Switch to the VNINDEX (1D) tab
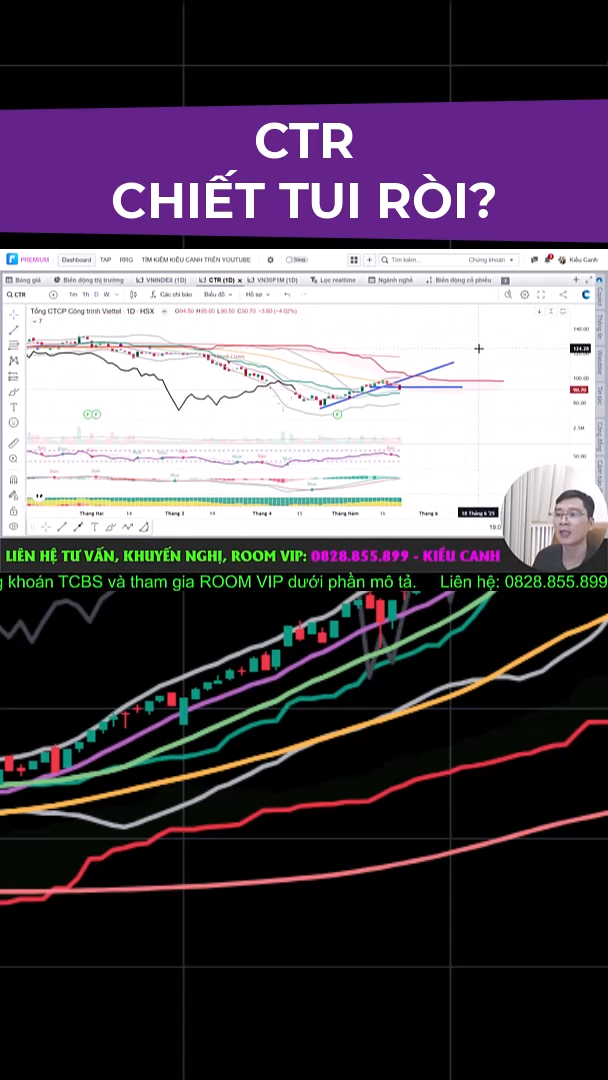 tap(162, 280)
